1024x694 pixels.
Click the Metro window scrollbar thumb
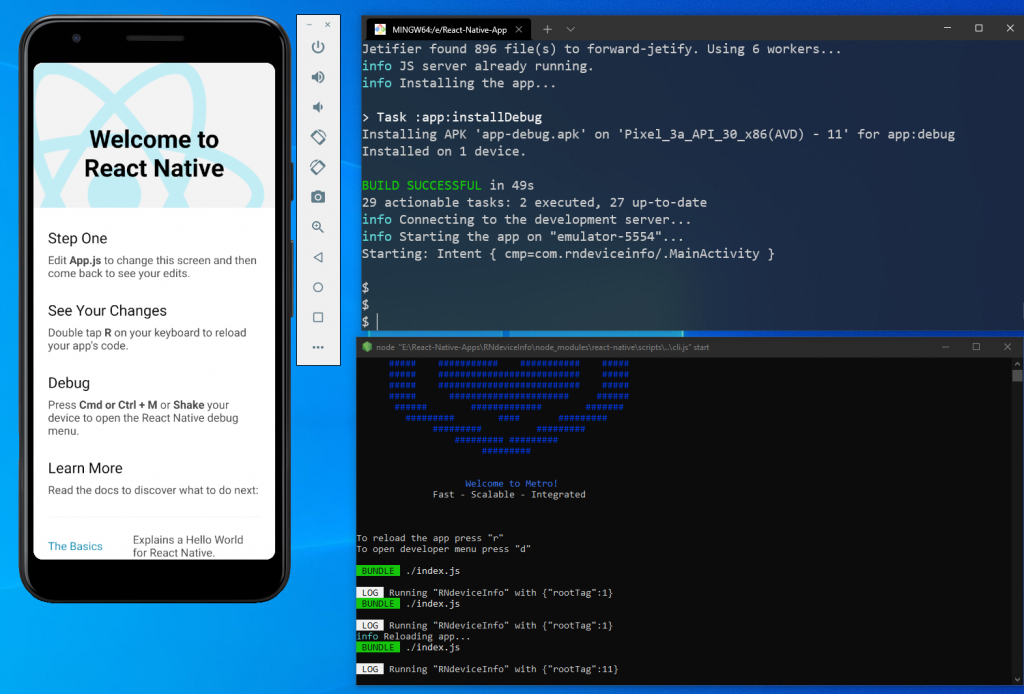click(x=1017, y=375)
